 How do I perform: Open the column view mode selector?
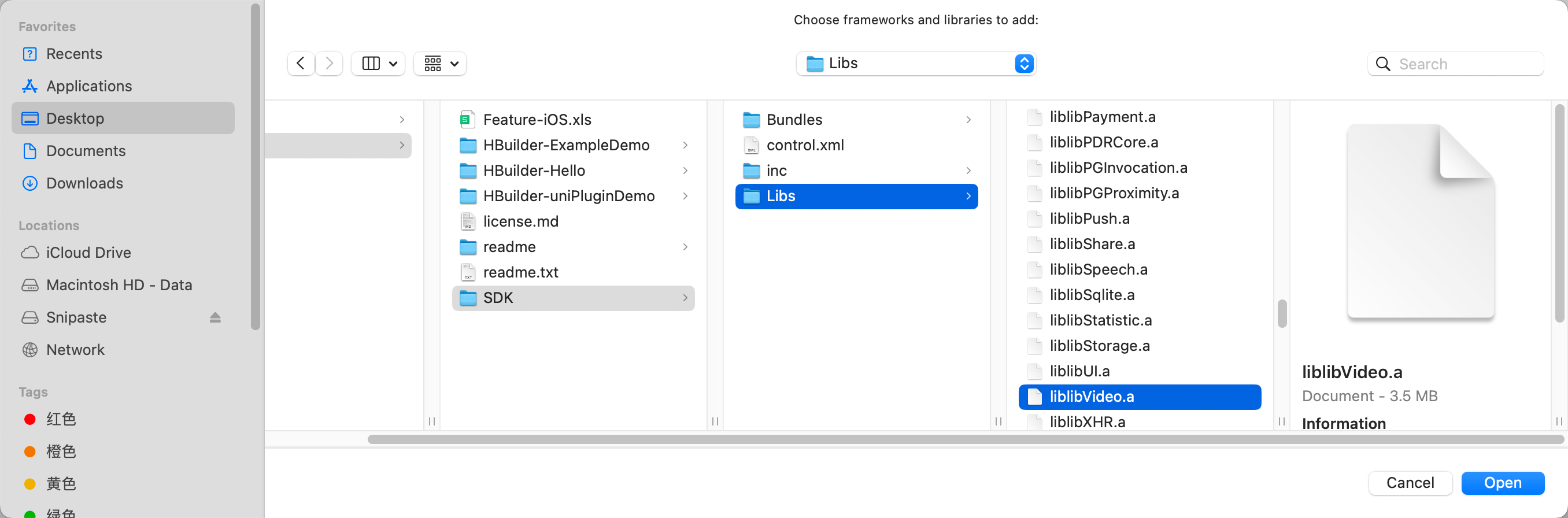(x=379, y=63)
